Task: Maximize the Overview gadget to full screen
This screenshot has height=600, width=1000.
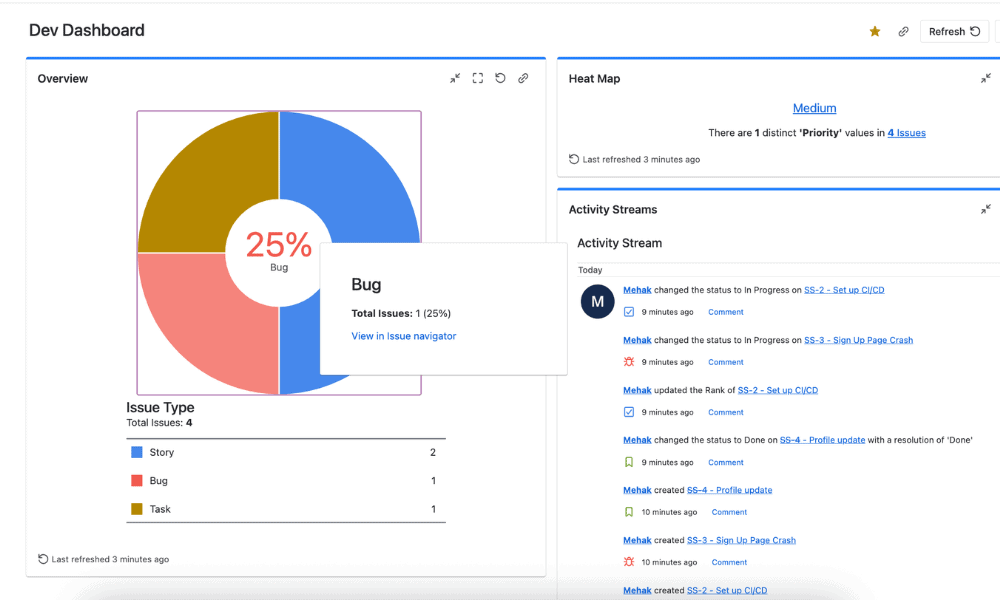Action: click(x=478, y=78)
